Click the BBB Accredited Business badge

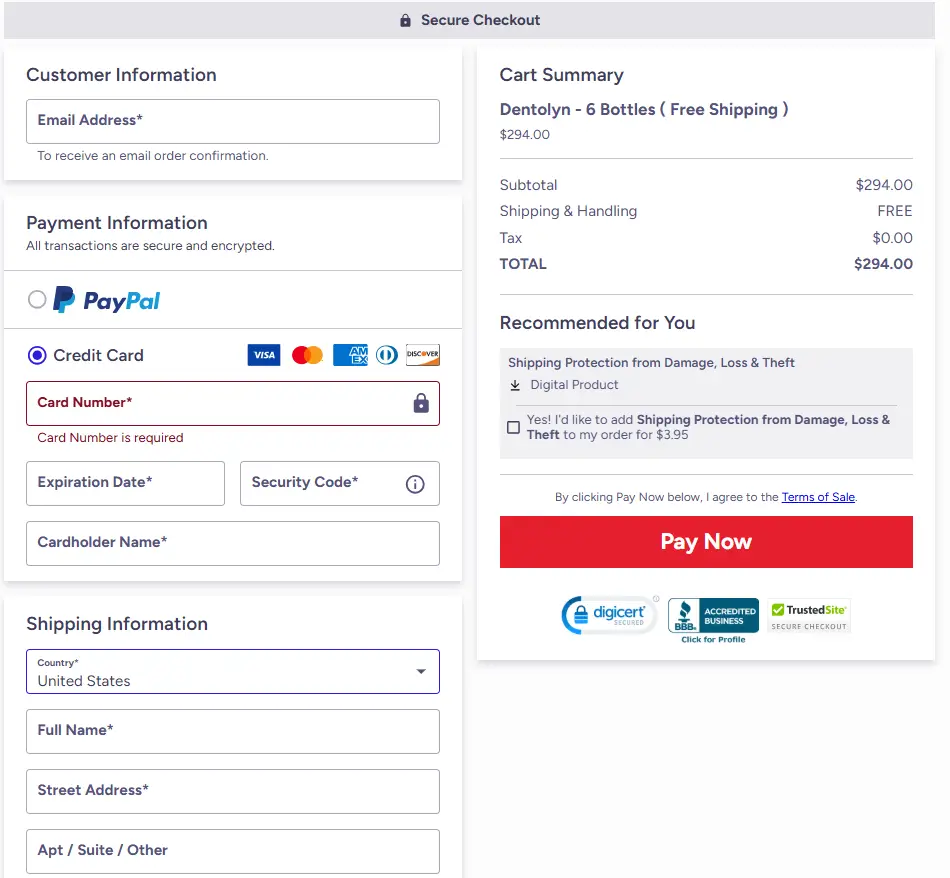pyautogui.click(x=713, y=617)
